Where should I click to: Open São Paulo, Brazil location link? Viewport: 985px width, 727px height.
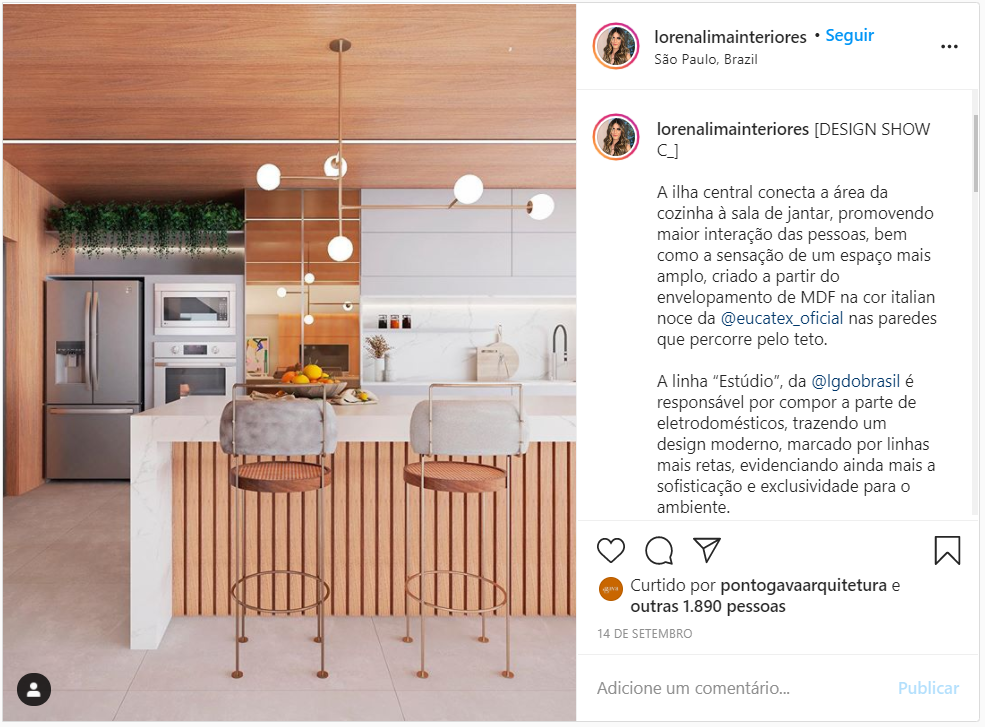(x=705, y=59)
